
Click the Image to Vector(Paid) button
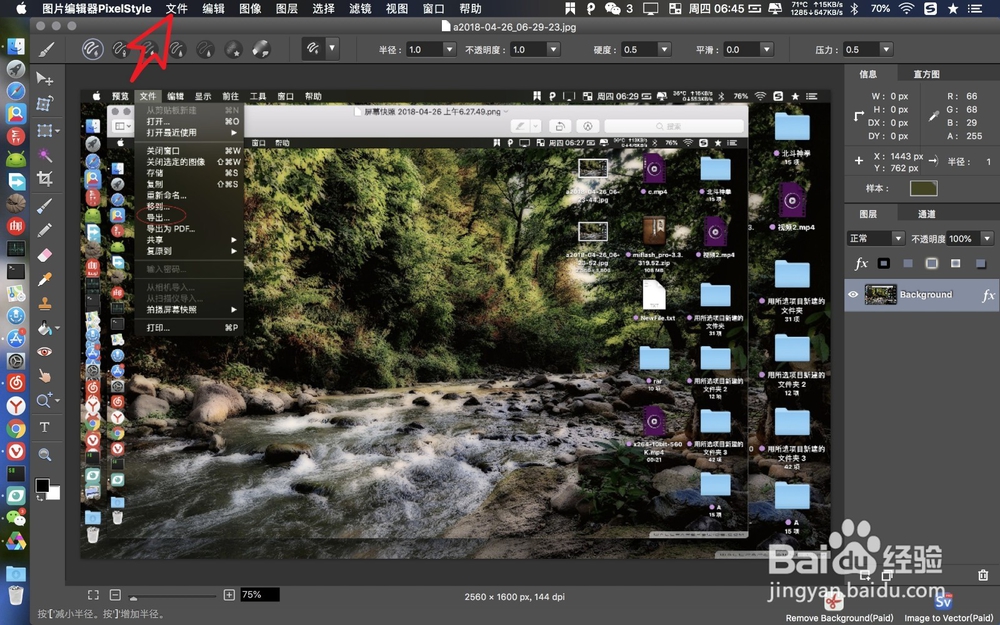942,605
